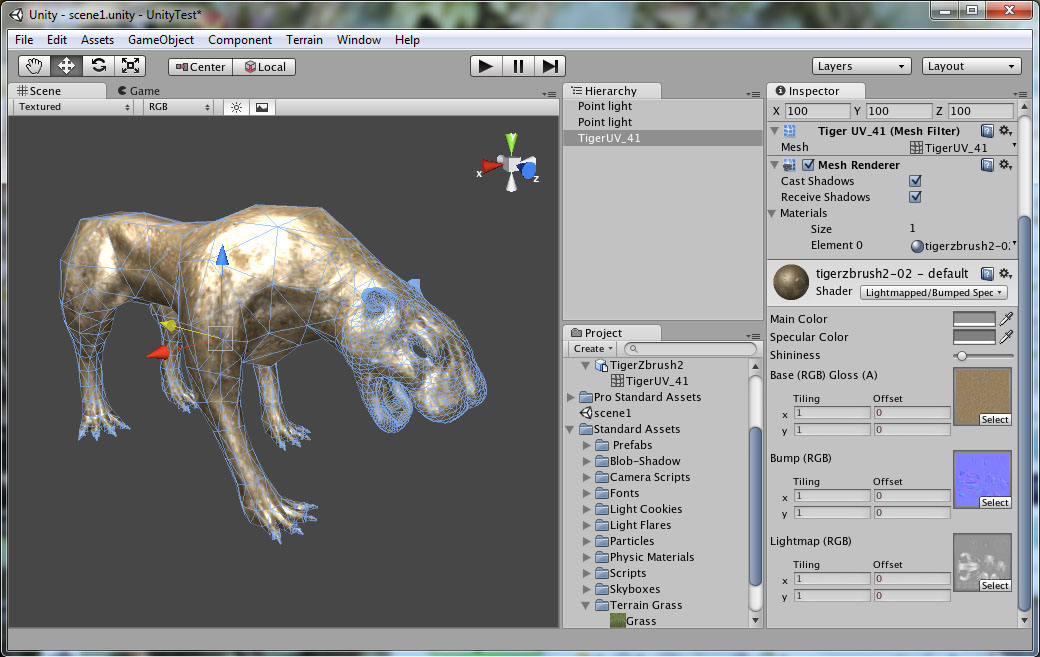Open the Component menu

(x=239, y=40)
